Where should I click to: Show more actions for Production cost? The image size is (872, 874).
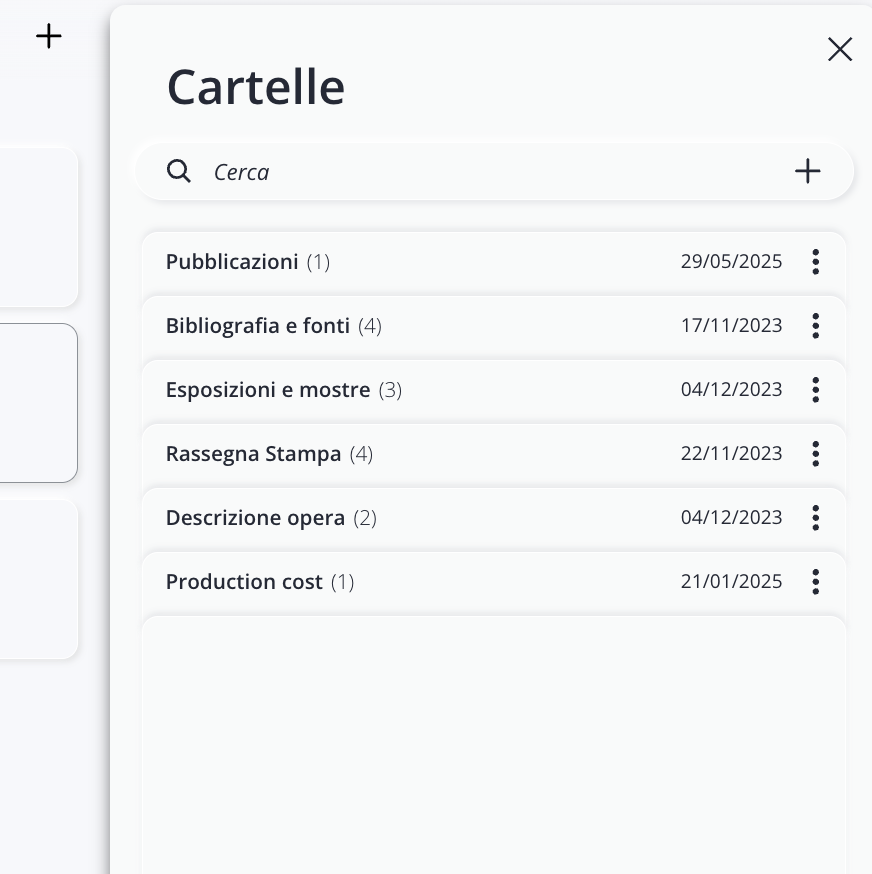point(816,582)
